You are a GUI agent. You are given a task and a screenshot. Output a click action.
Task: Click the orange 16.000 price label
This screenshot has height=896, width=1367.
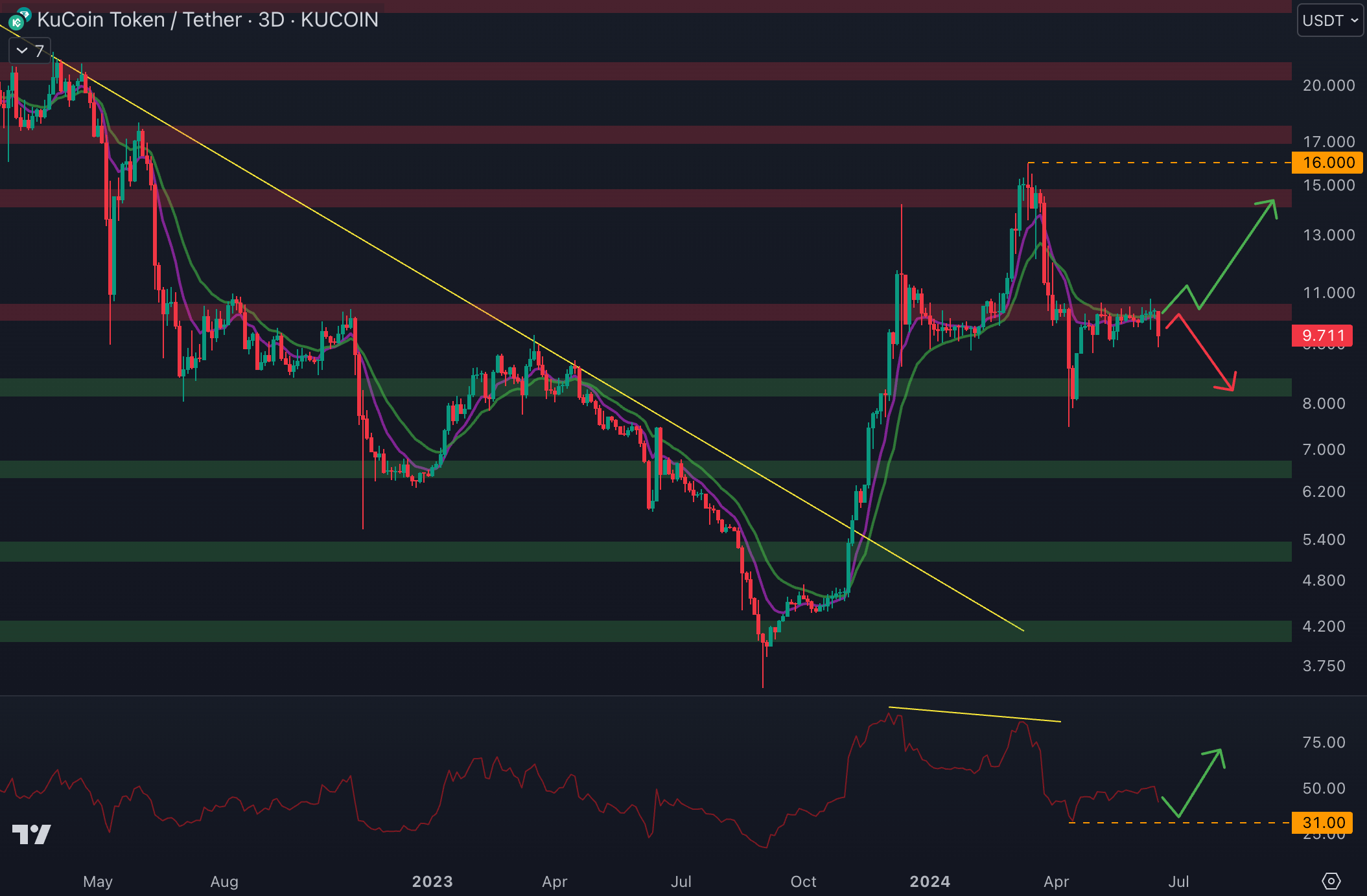tap(1327, 163)
